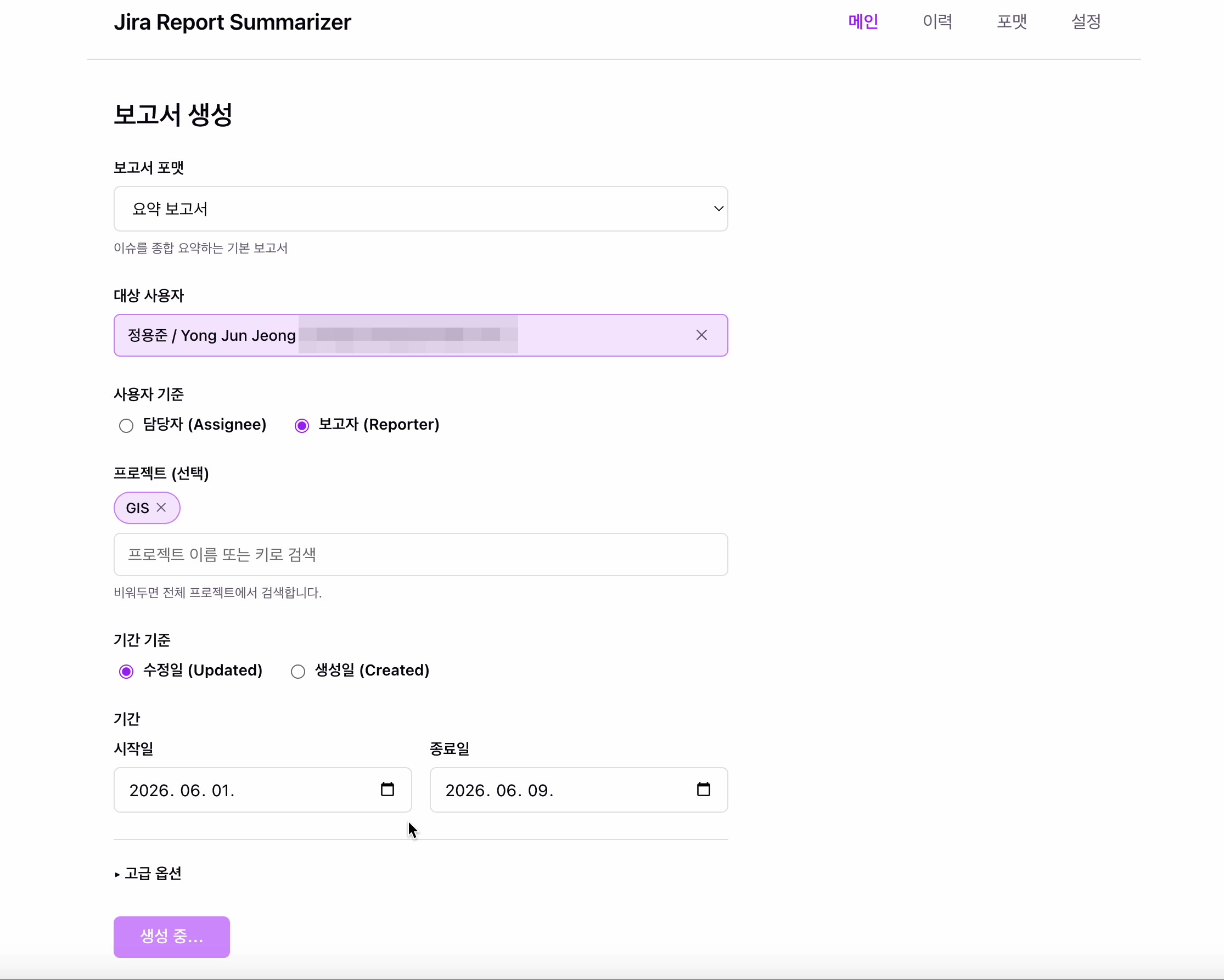Click the 보고서 포맷 label

pyautogui.click(x=149, y=167)
